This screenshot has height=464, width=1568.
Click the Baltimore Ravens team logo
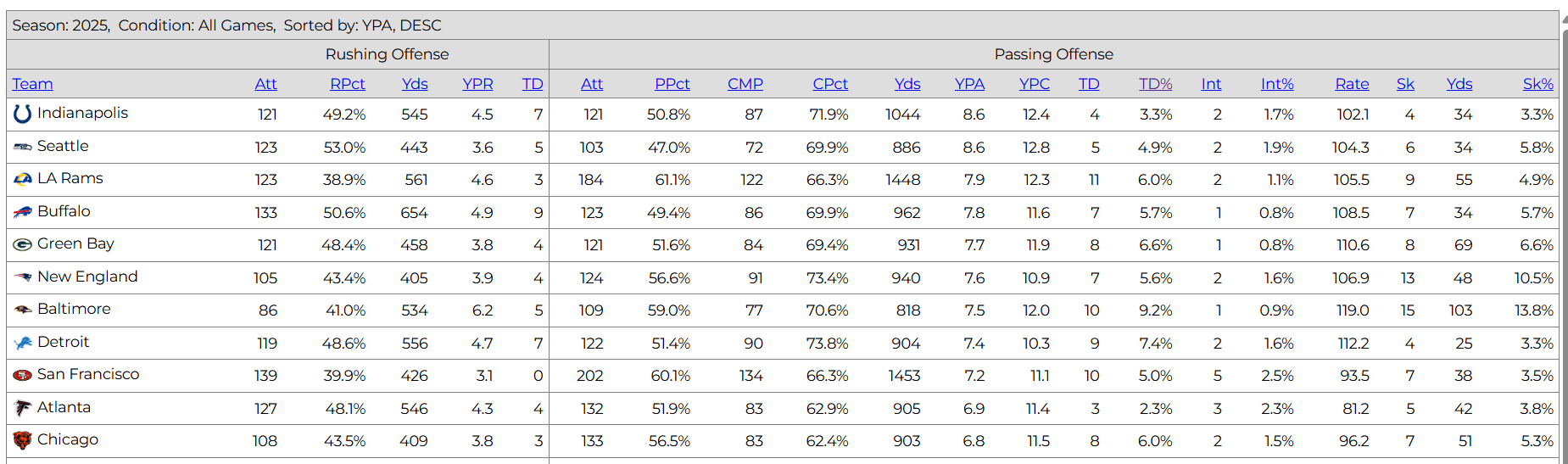click(23, 310)
